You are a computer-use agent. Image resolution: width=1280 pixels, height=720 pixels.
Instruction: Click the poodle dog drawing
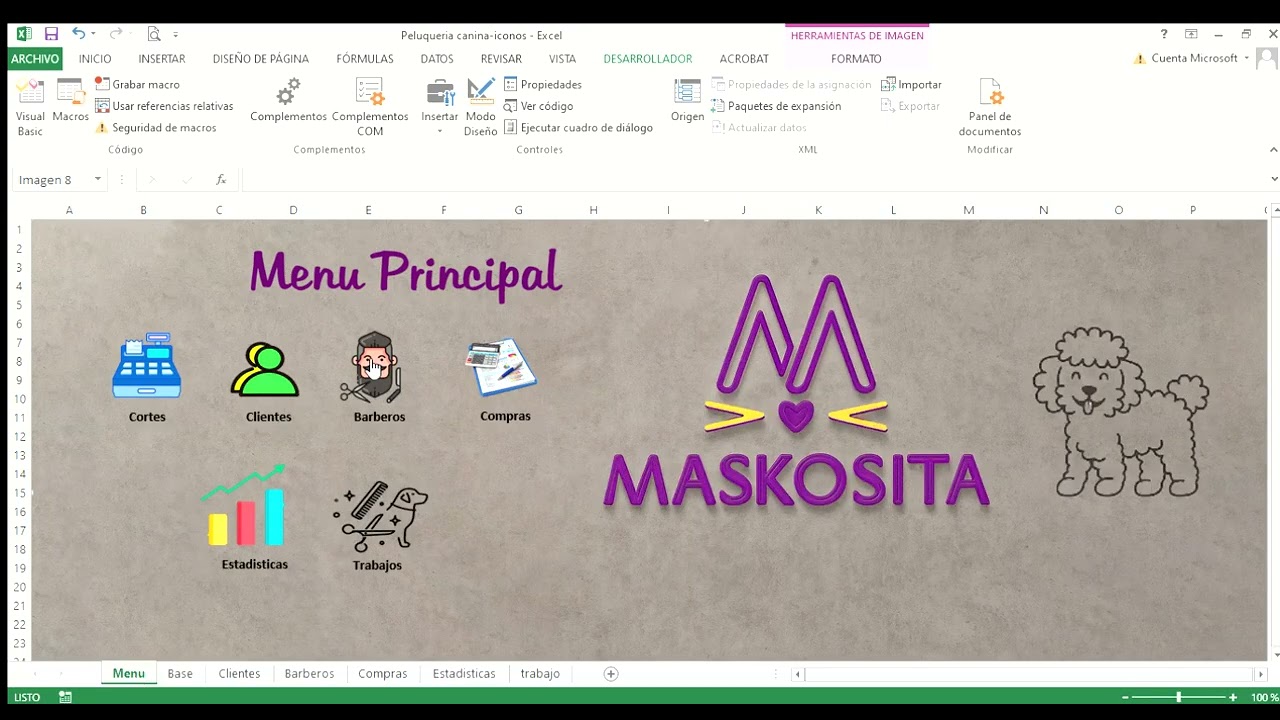1120,412
